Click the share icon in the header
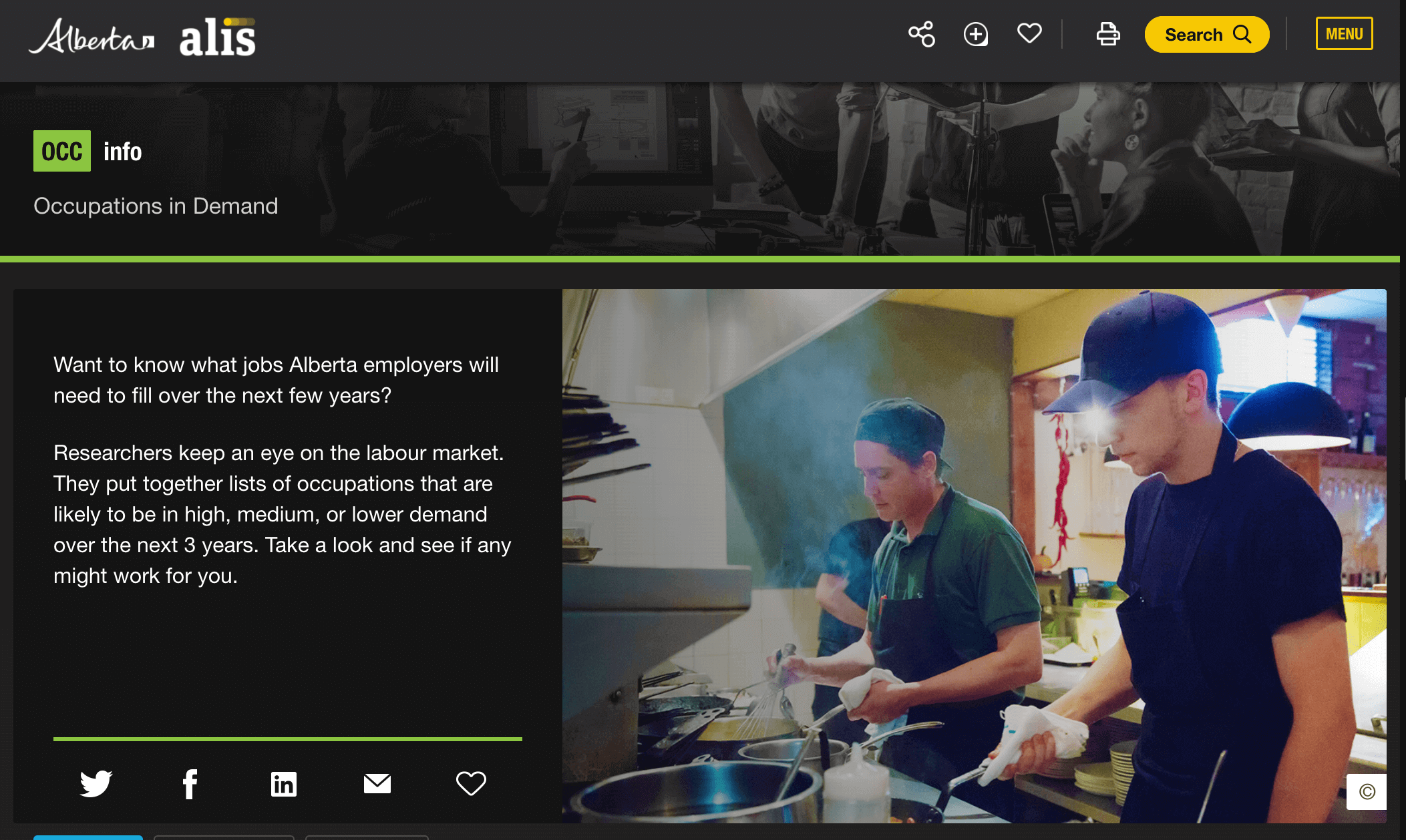The height and width of the screenshot is (840, 1406). (x=921, y=34)
